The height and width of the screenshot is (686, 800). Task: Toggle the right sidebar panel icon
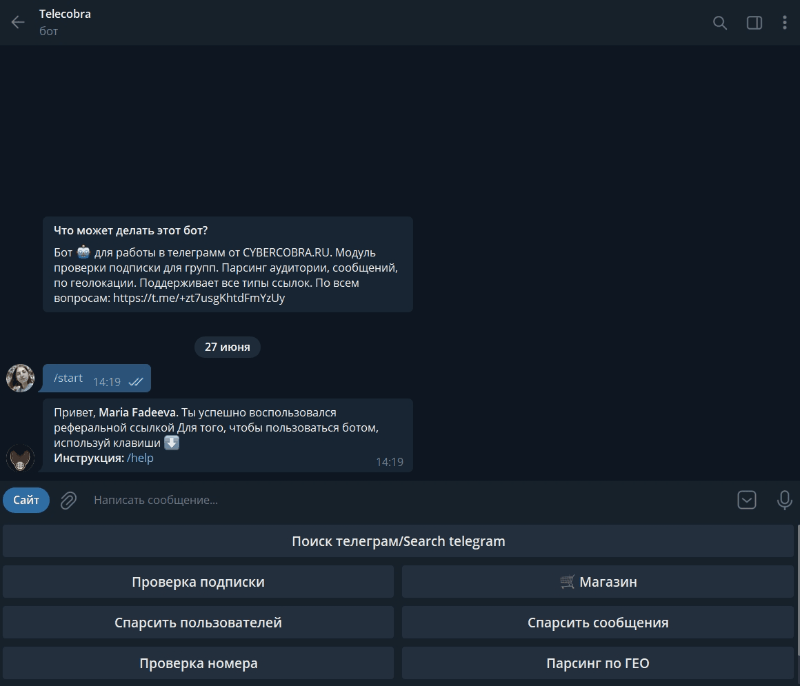(754, 23)
